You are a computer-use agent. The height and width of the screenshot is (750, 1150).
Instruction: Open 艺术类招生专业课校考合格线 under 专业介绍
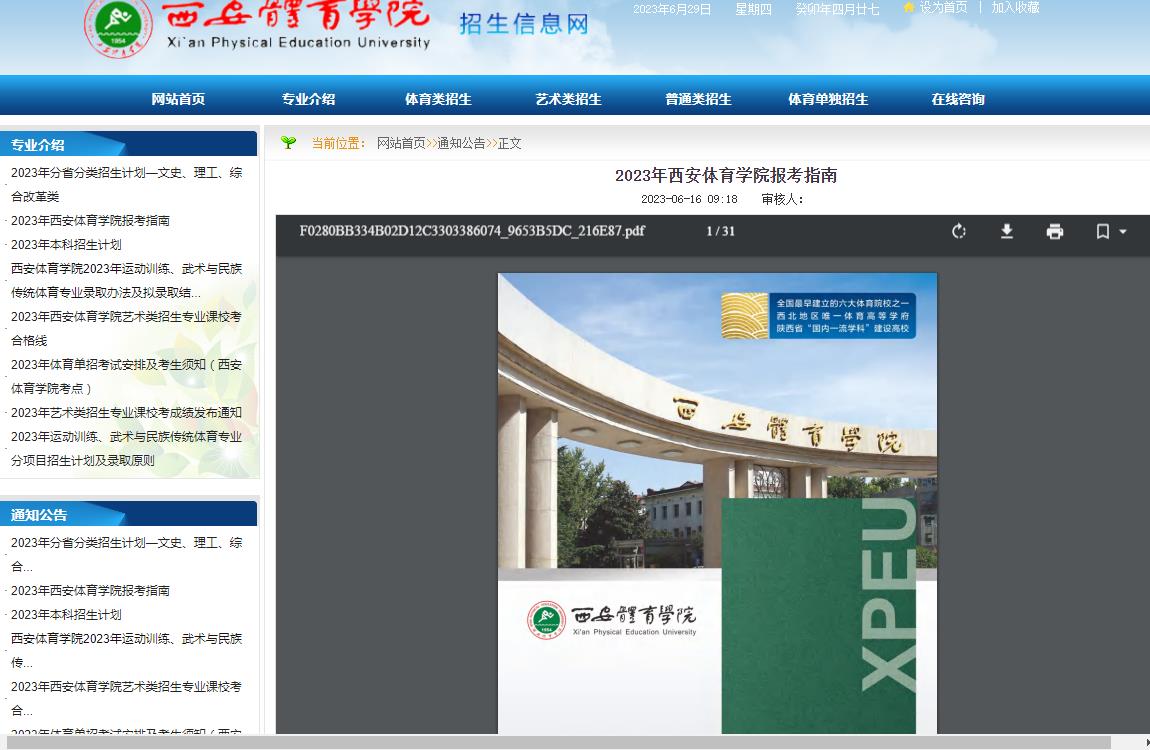(x=126, y=328)
